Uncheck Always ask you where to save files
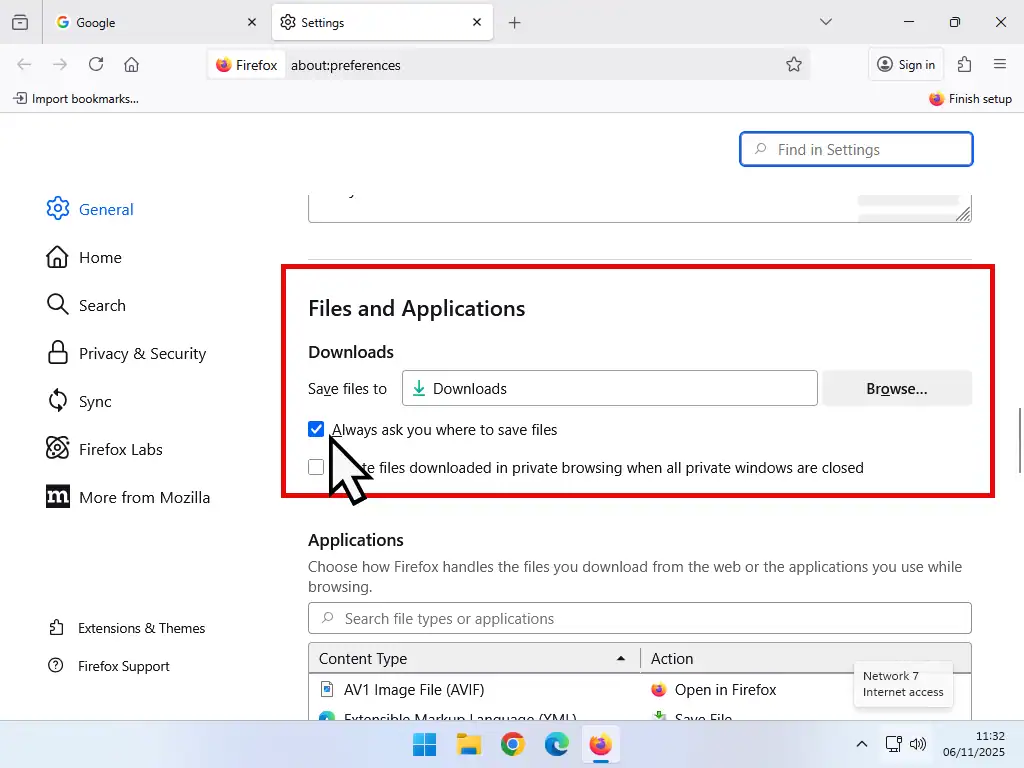Image resolution: width=1024 pixels, height=768 pixels. (x=316, y=429)
